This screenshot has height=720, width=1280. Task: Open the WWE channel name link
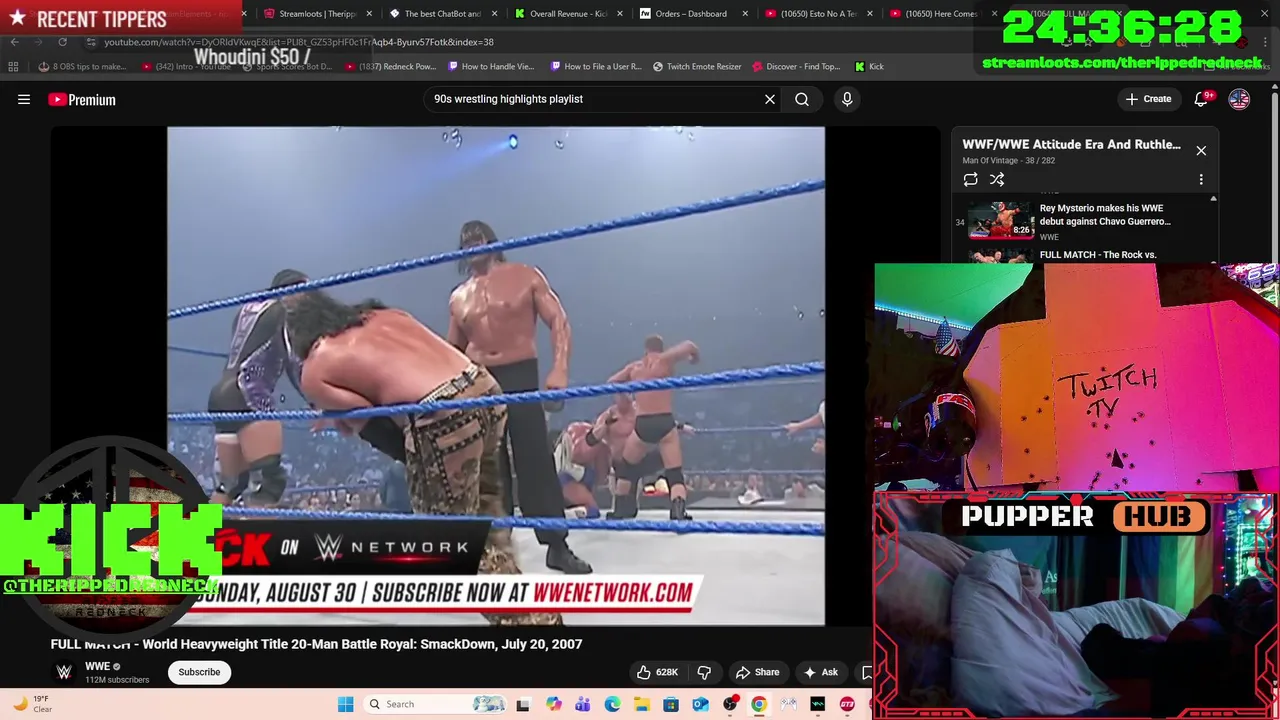97,666
